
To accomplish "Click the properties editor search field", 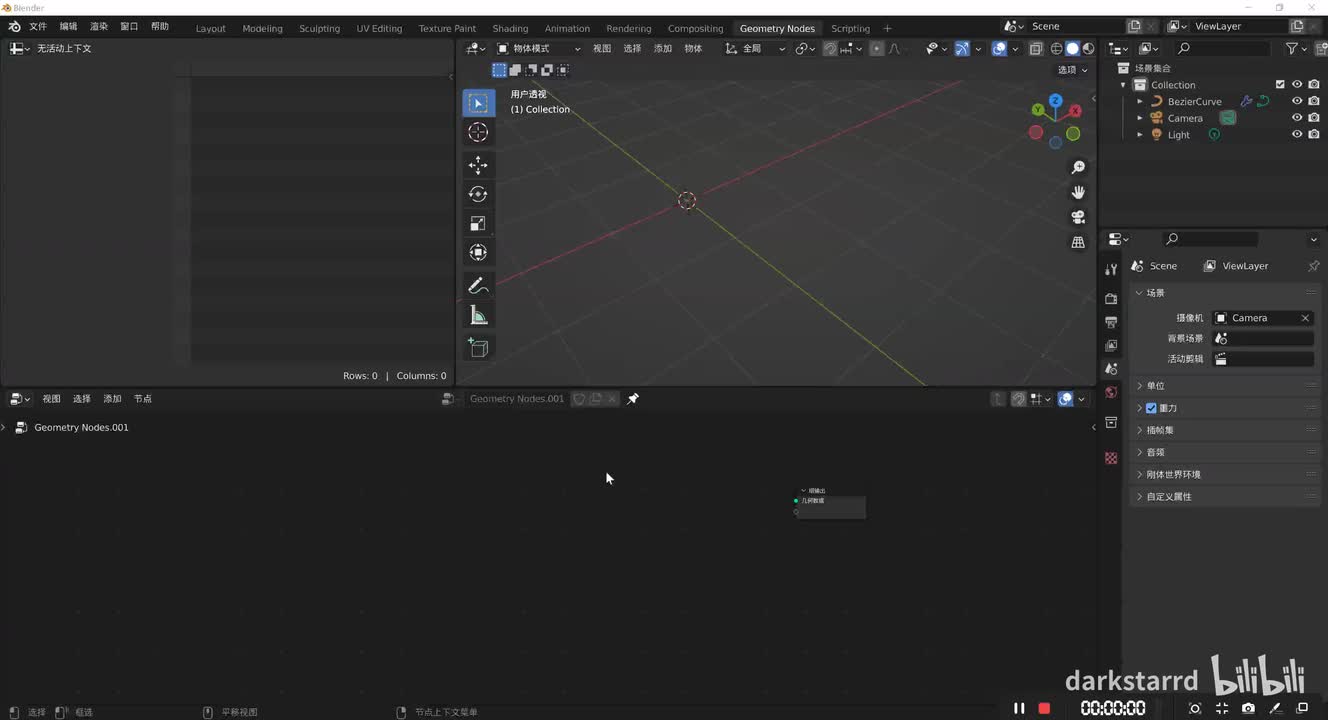I will coord(1210,239).
